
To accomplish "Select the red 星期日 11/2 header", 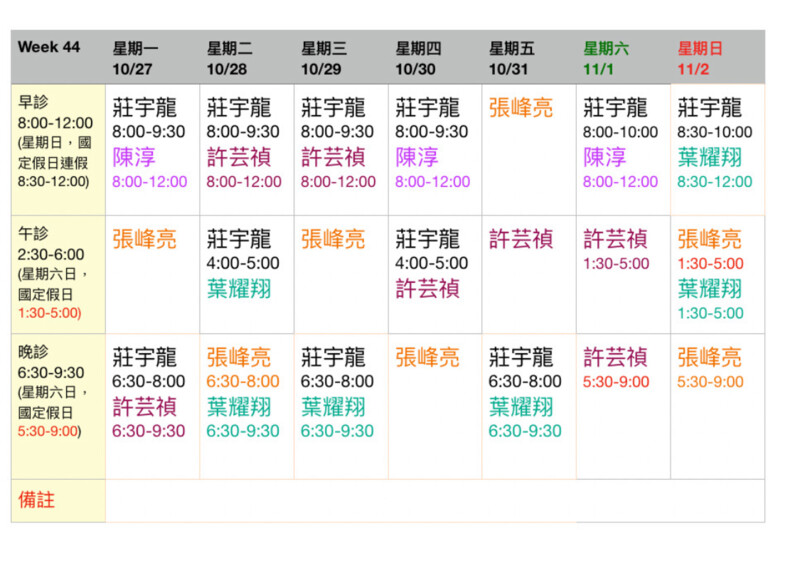I will point(700,58).
